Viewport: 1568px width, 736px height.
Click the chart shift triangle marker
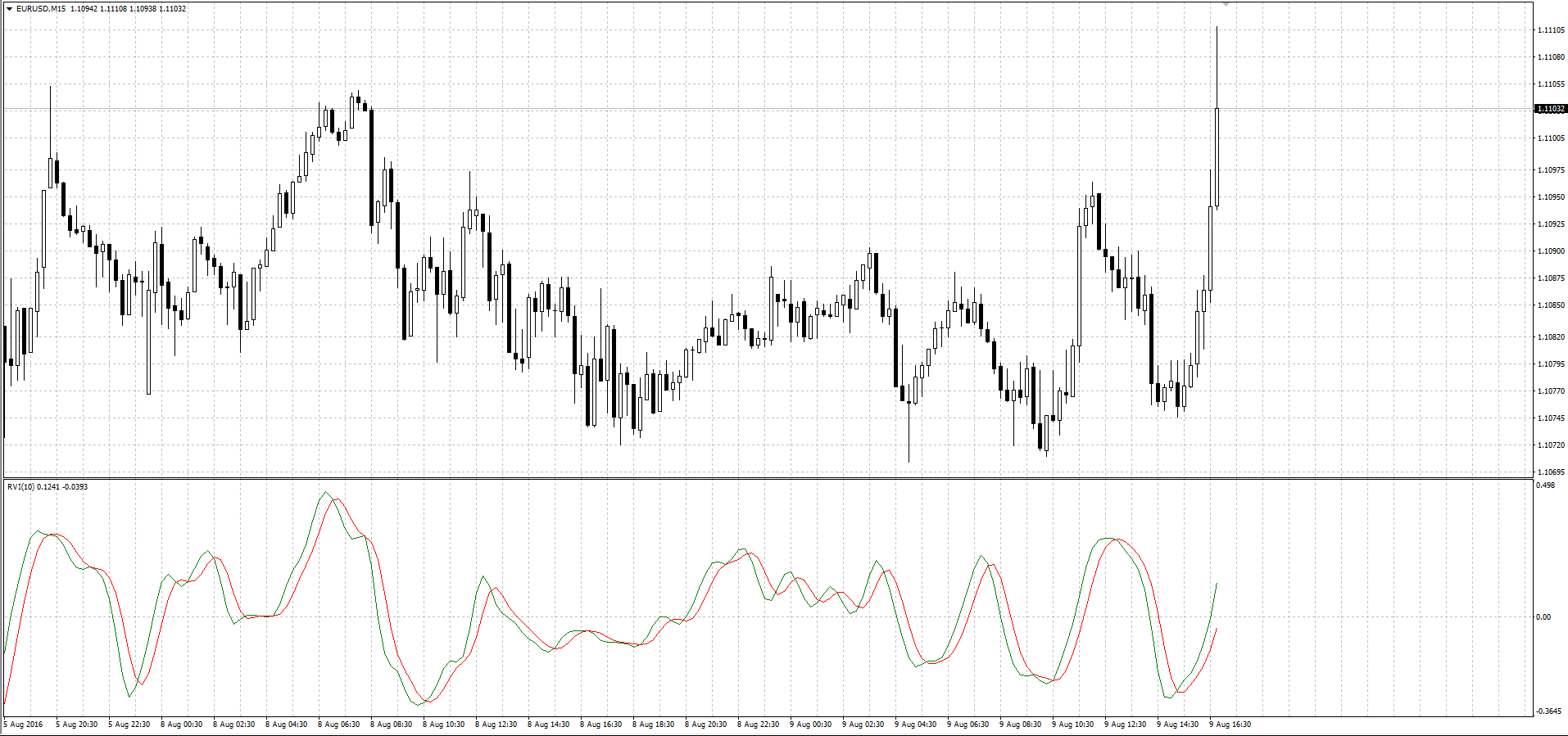[x=1226, y=5]
